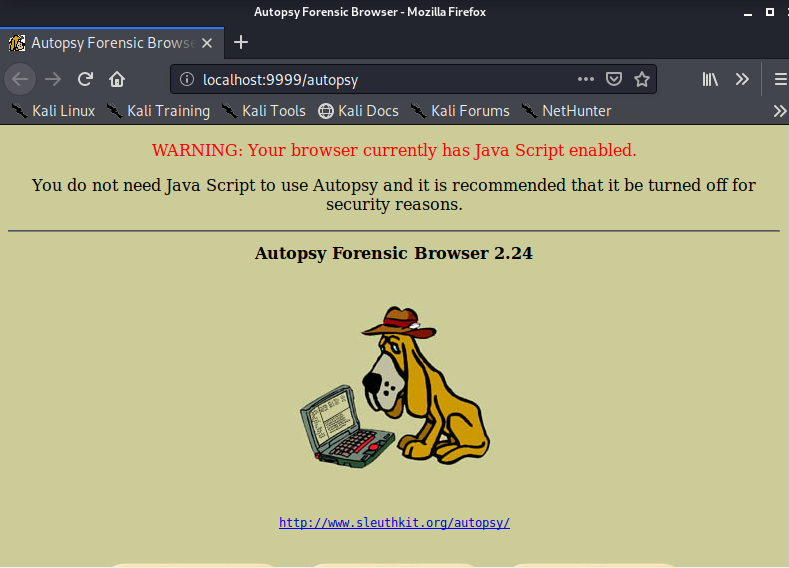Open Kali Linux bookmark

(x=53, y=111)
